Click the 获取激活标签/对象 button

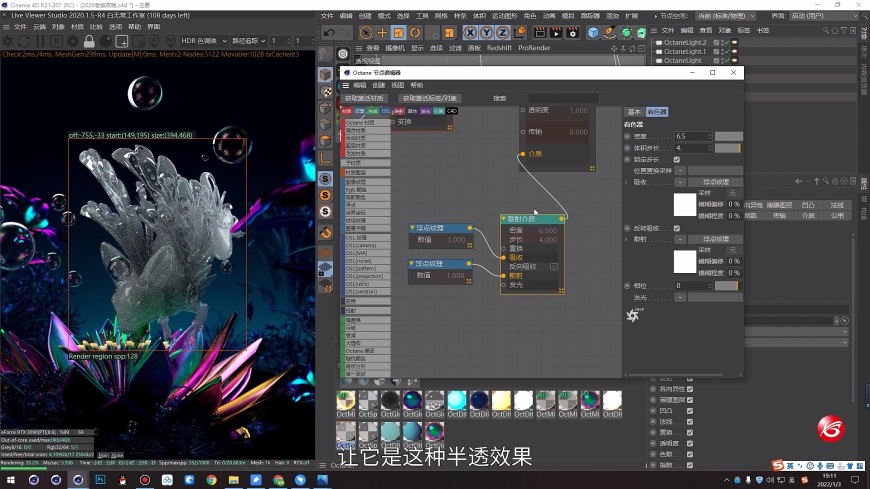click(430, 98)
